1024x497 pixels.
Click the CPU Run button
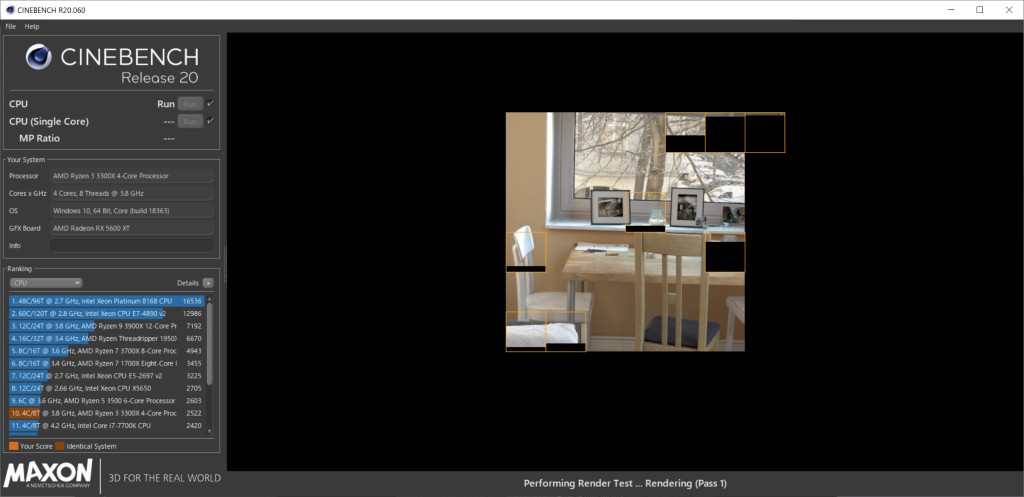point(190,104)
